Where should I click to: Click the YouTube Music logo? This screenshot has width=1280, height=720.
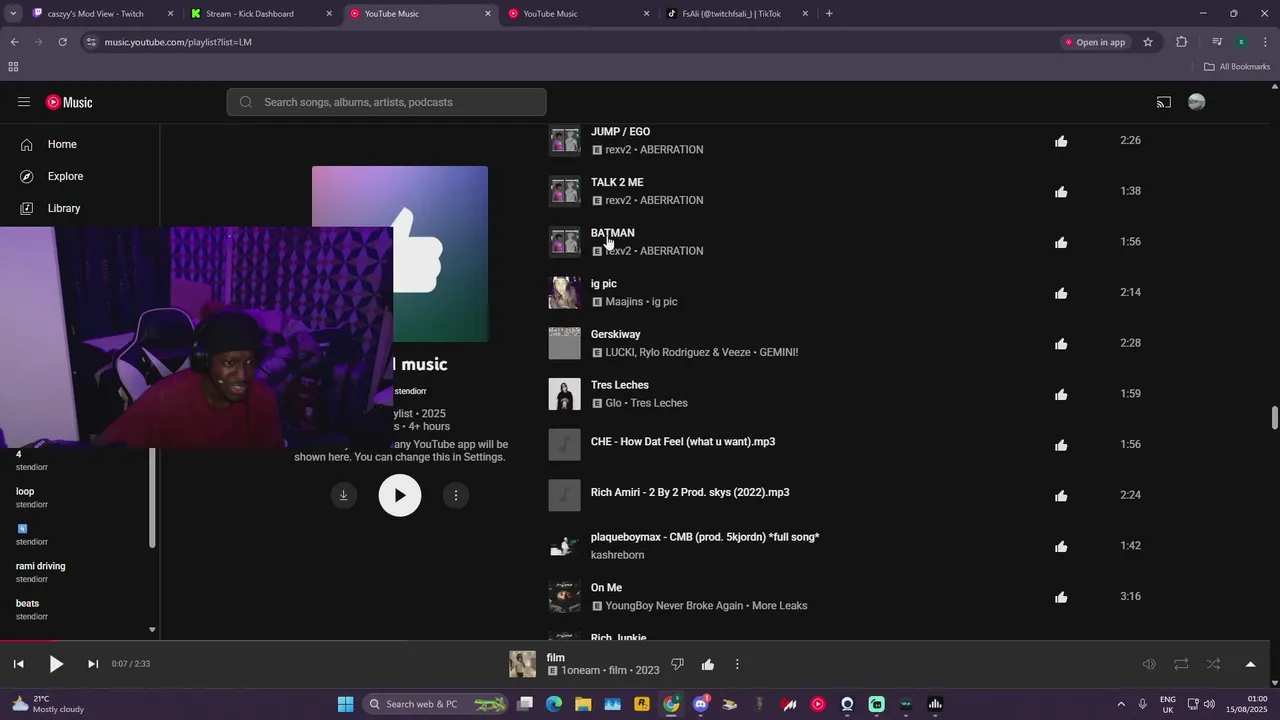point(69,102)
